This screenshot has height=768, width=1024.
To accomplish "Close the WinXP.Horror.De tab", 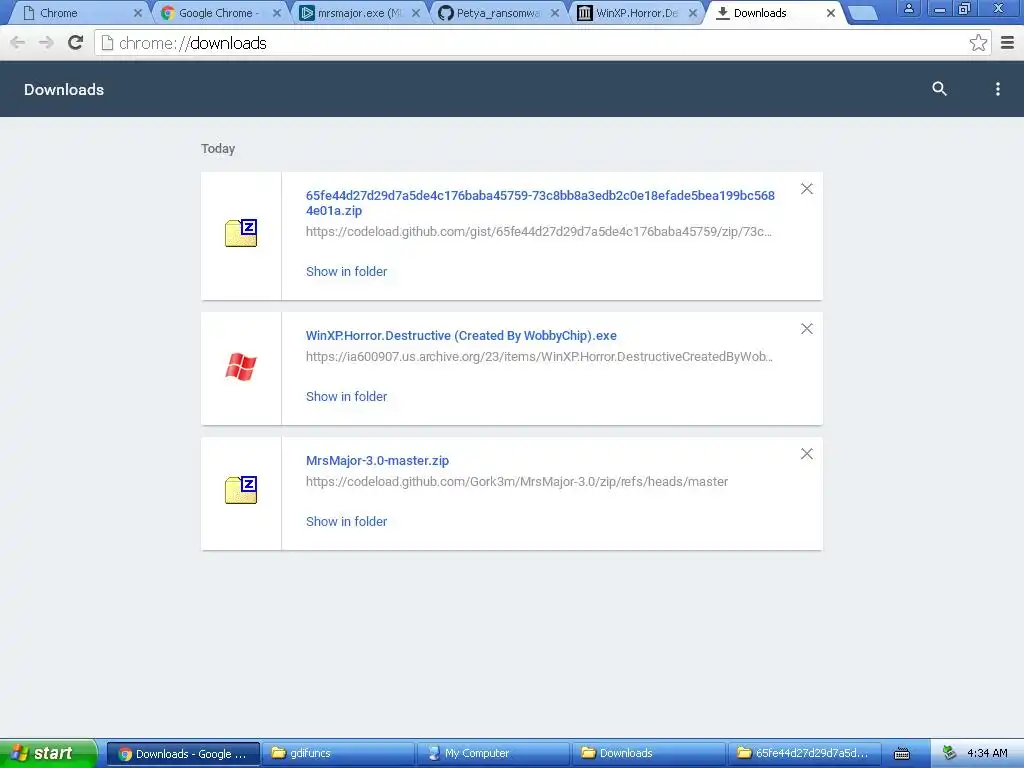I will point(693,13).
